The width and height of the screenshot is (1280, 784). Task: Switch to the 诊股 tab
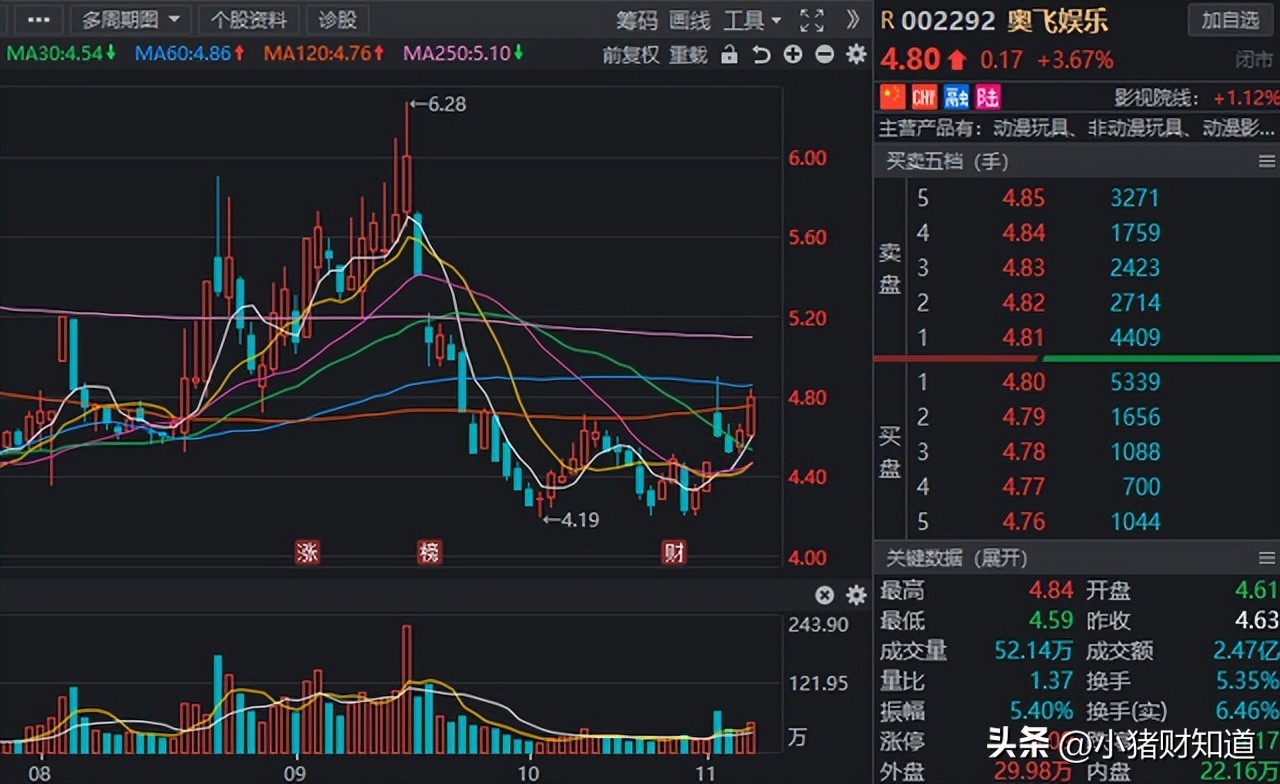click(337, 20)
